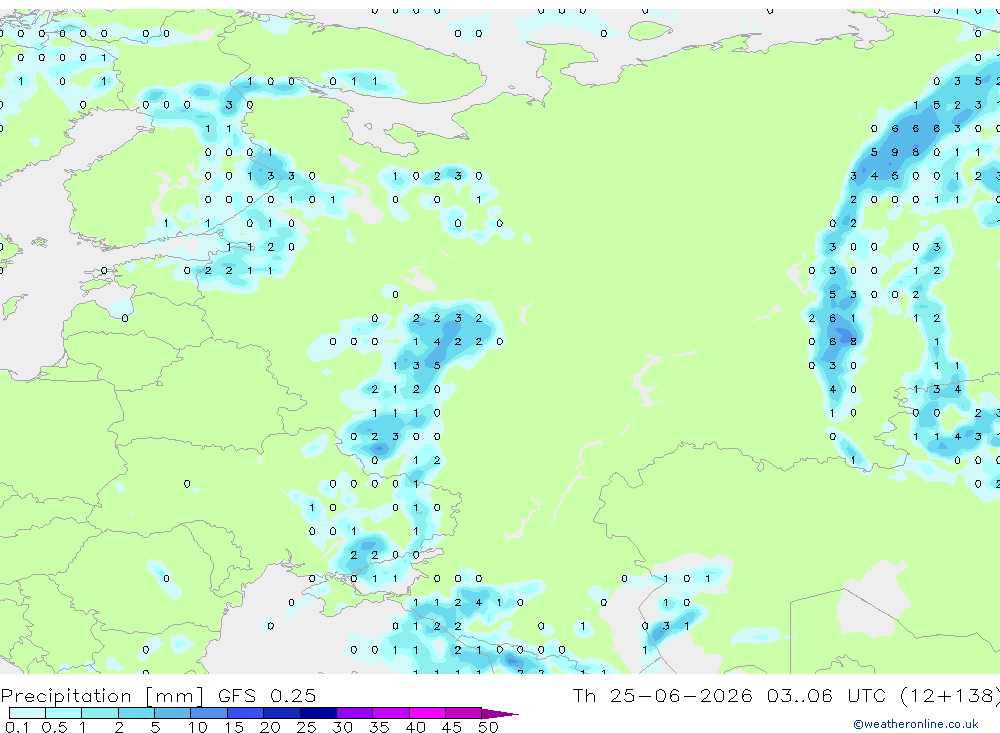Click the 0.1–0.5 mm legend swatch

click(x=27, y=713)
